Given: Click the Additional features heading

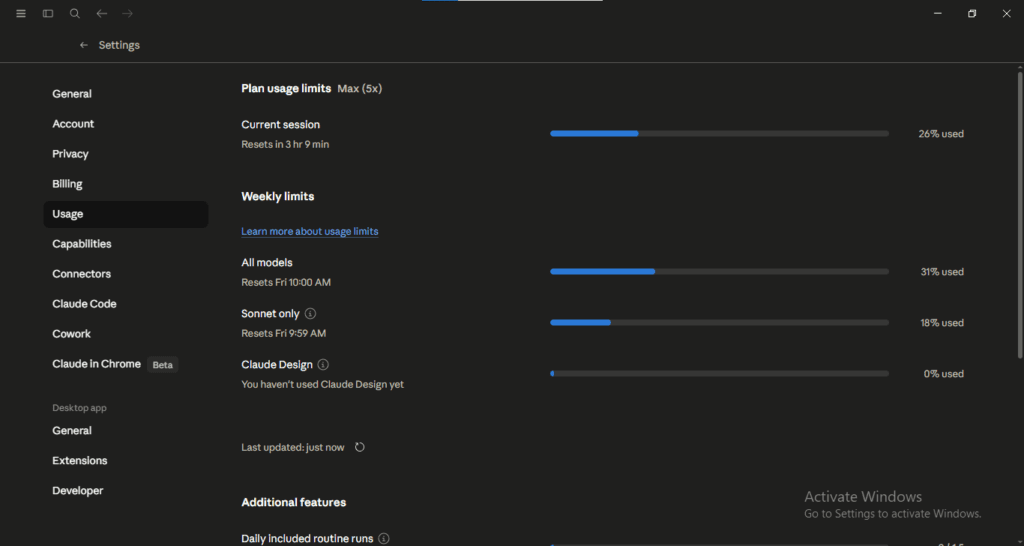Looking at the screenshot, I should click(x=294, y=502).
